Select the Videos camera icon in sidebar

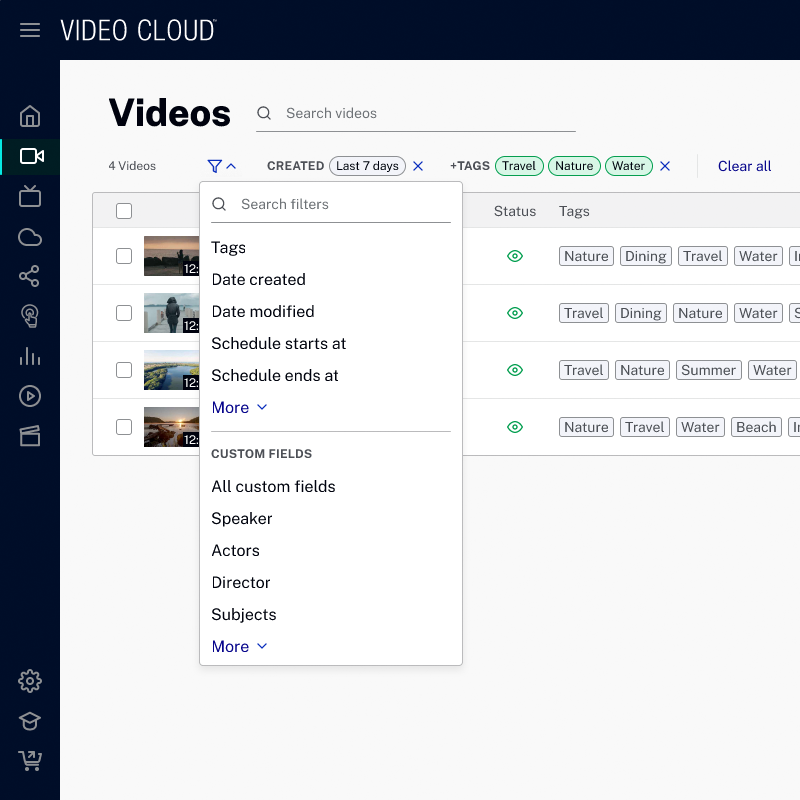pyautogui.click(x=30, y=156)
